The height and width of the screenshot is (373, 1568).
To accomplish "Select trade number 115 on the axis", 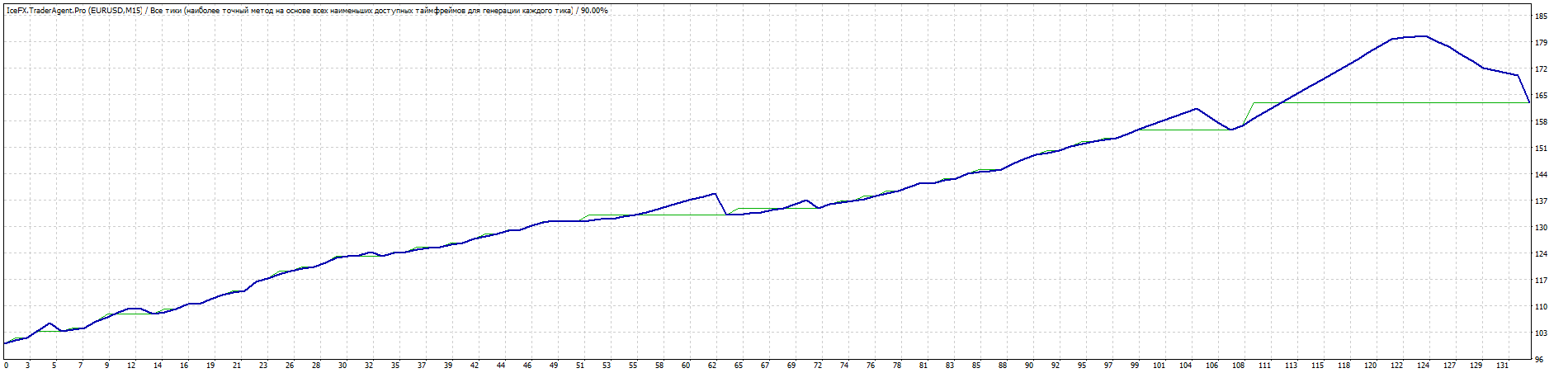I will pos(1318,366).
